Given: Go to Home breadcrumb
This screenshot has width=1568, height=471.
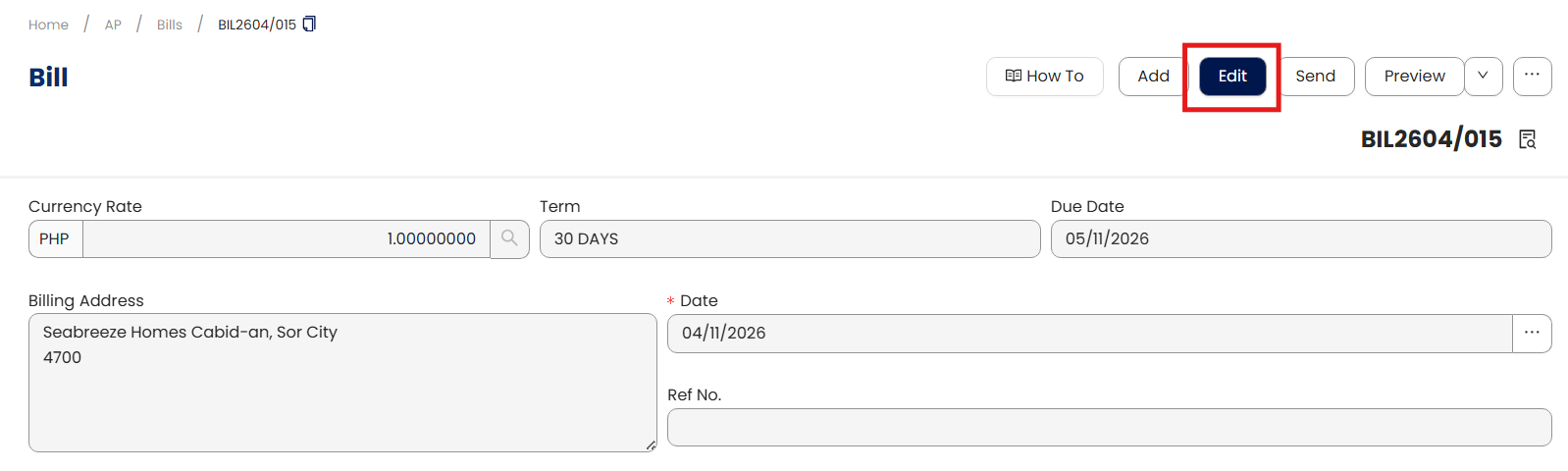Looking at the screenshot, I should 48,25.
